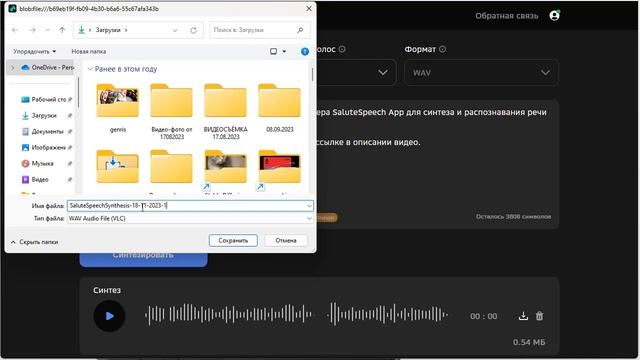Click Скрыть папки to collapse folders

click(x=35, y=242)
